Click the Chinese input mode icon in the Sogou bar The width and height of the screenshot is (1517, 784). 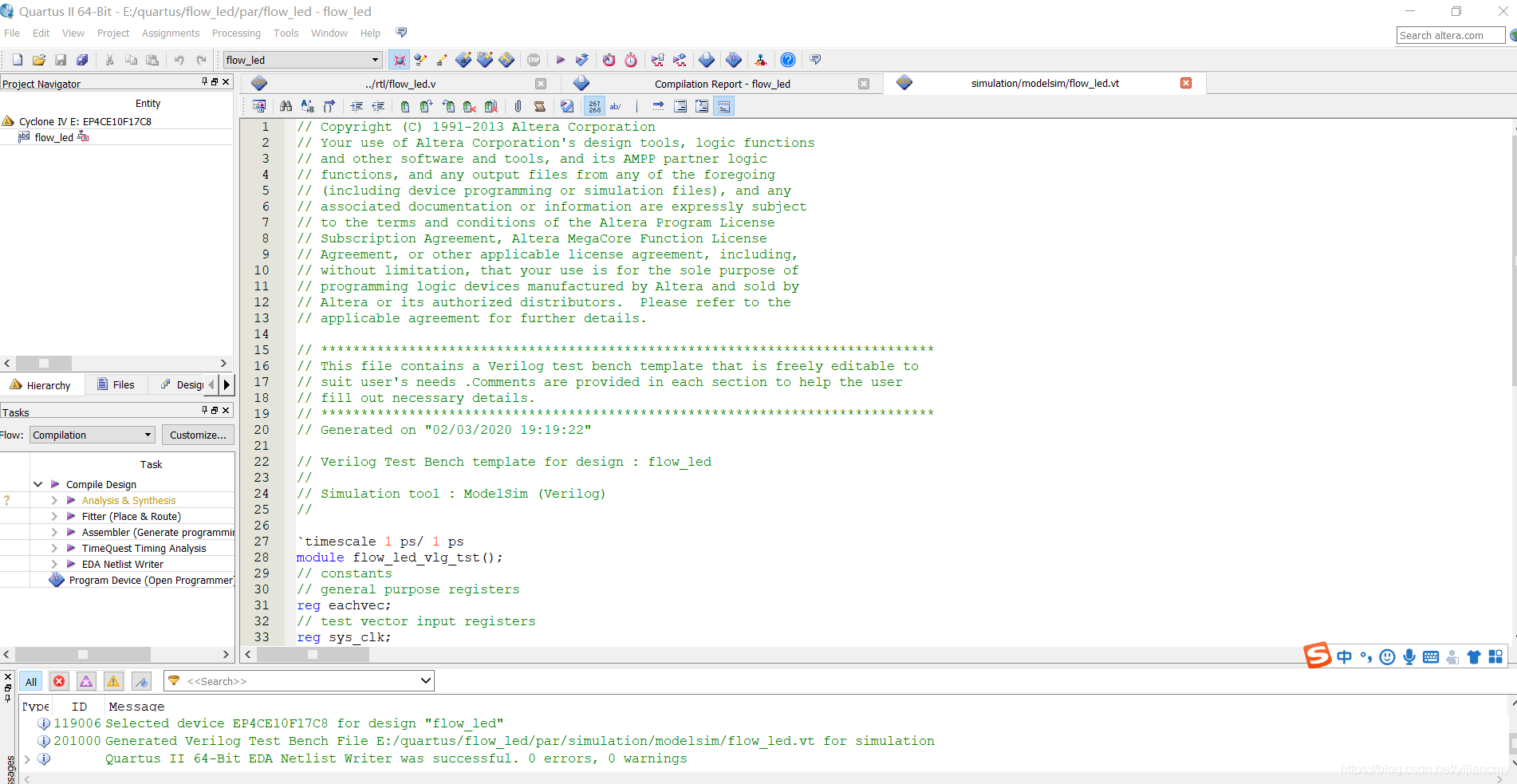tap(1345, 656)
